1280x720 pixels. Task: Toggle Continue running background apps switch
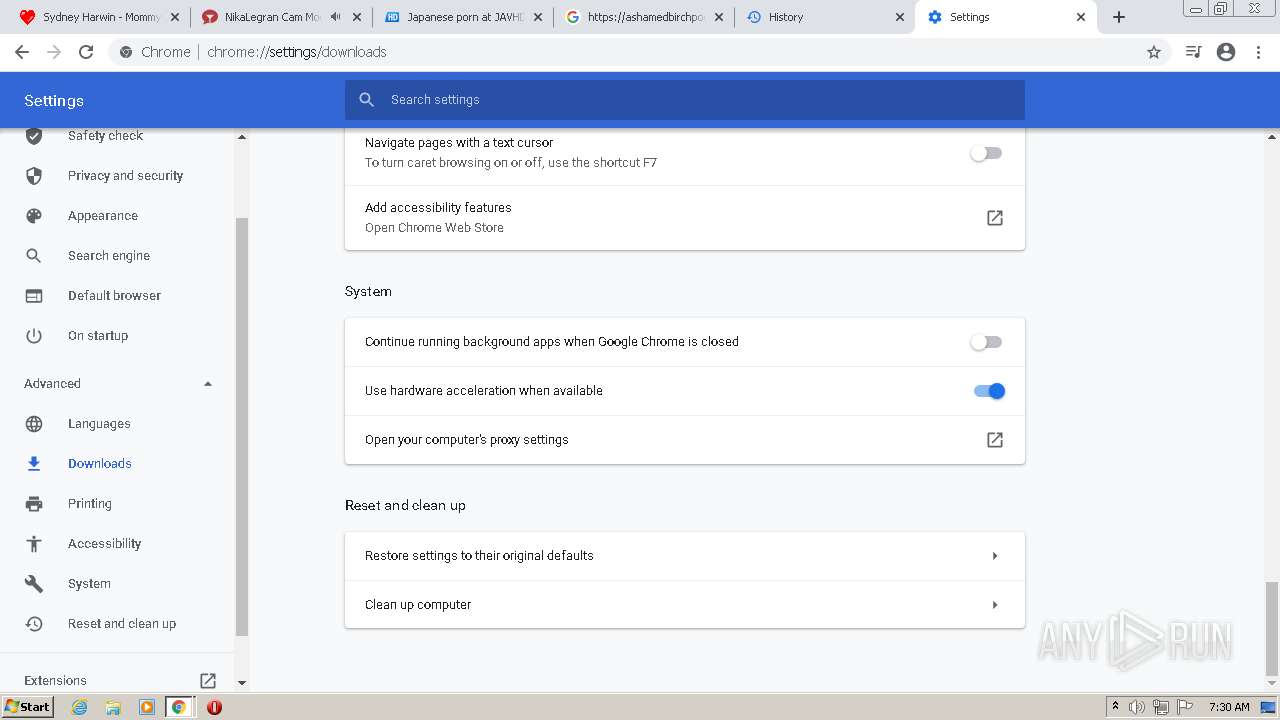coord(986,342)
